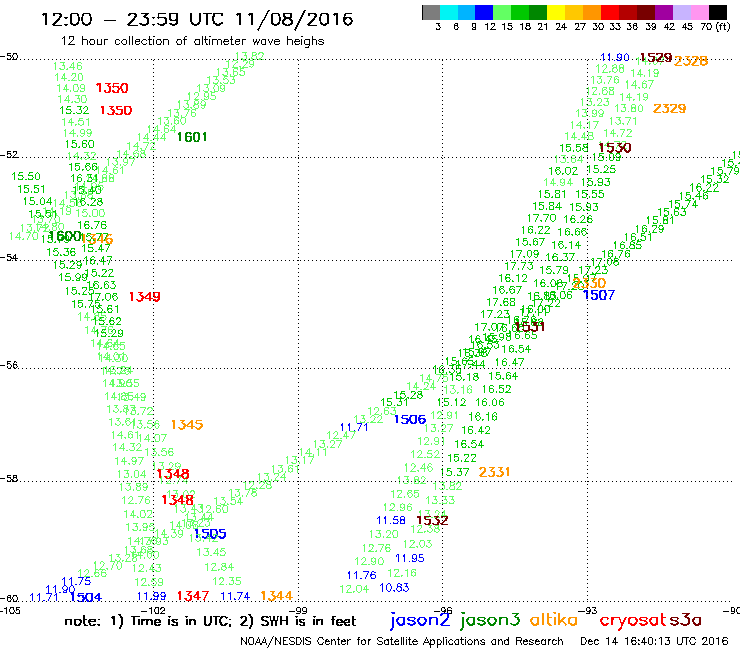Click the '70 (ft)' scale label
740x650 pixels.
[x=715, y=27]
